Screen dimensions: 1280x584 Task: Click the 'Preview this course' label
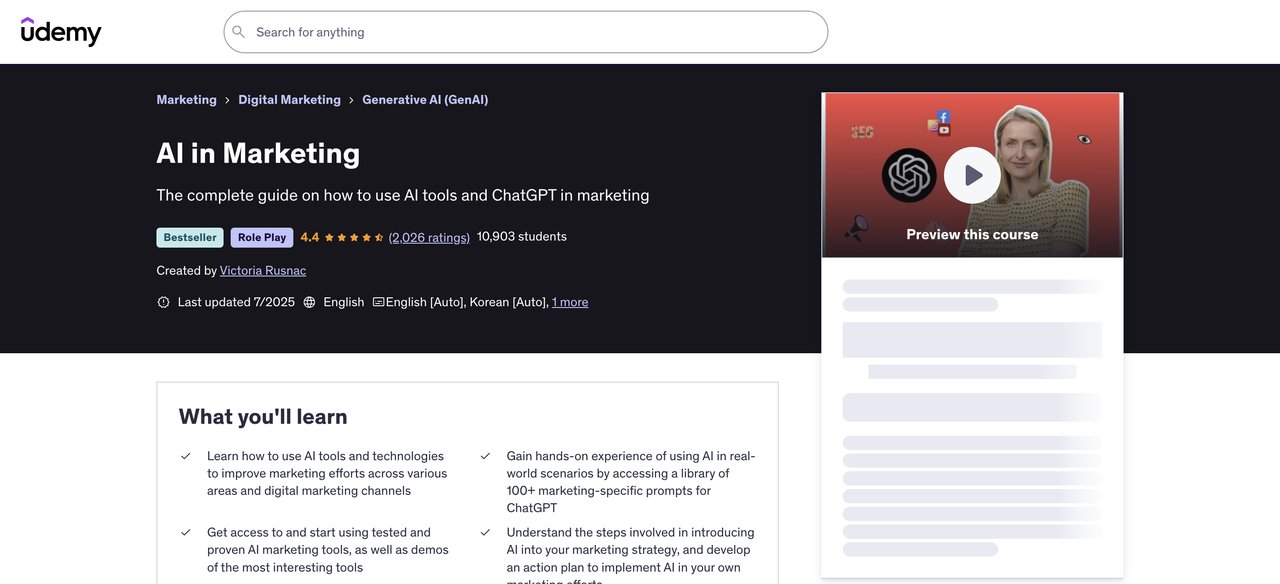[972, 235]
